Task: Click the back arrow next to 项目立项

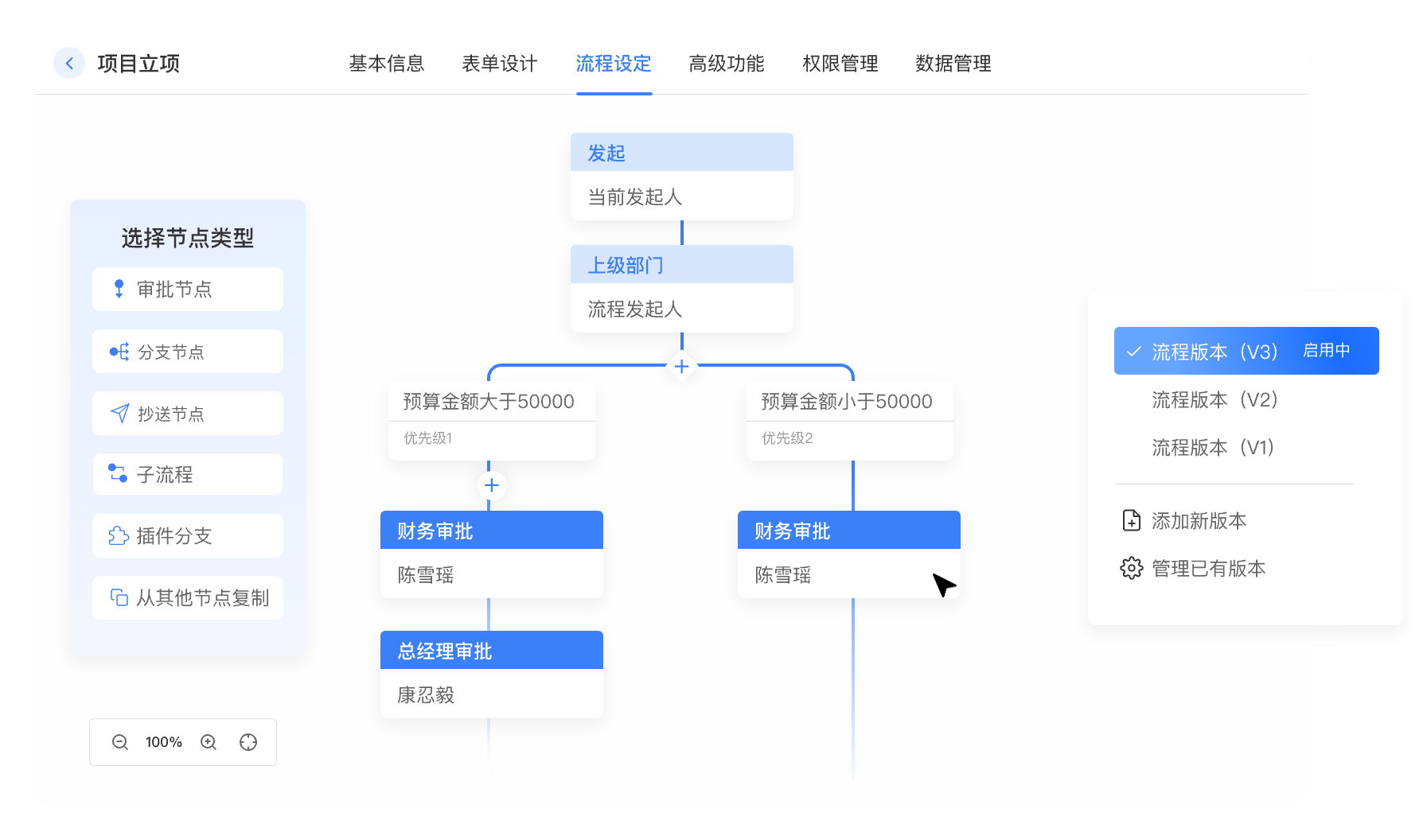Action: [69, 63]
